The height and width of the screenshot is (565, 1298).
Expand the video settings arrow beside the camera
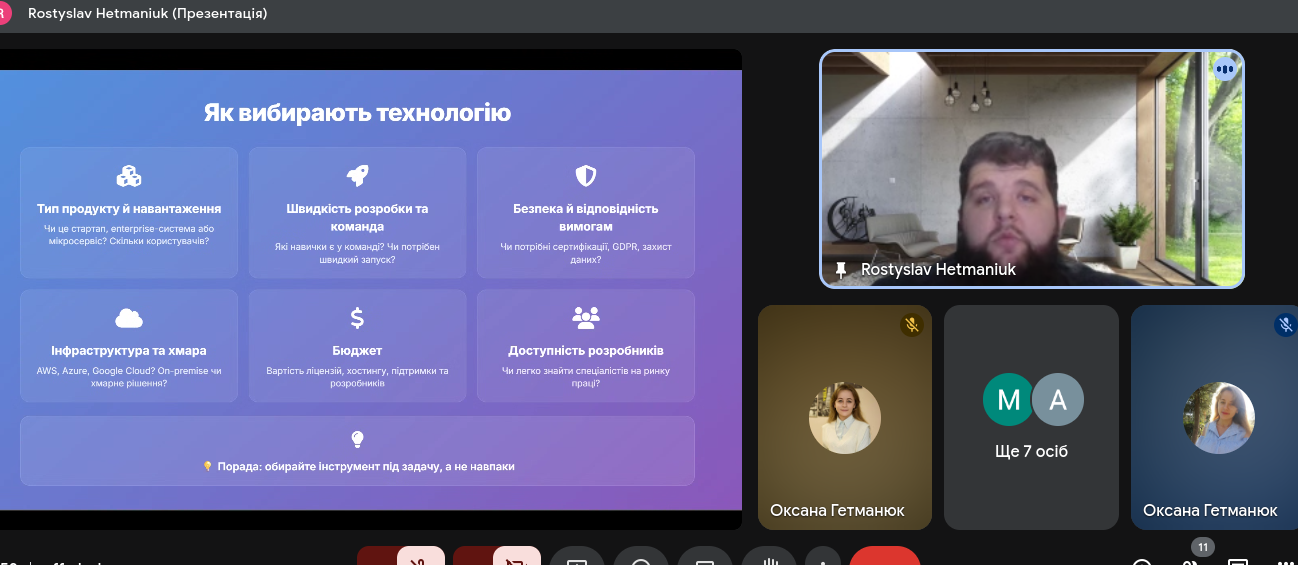[473, 558]
